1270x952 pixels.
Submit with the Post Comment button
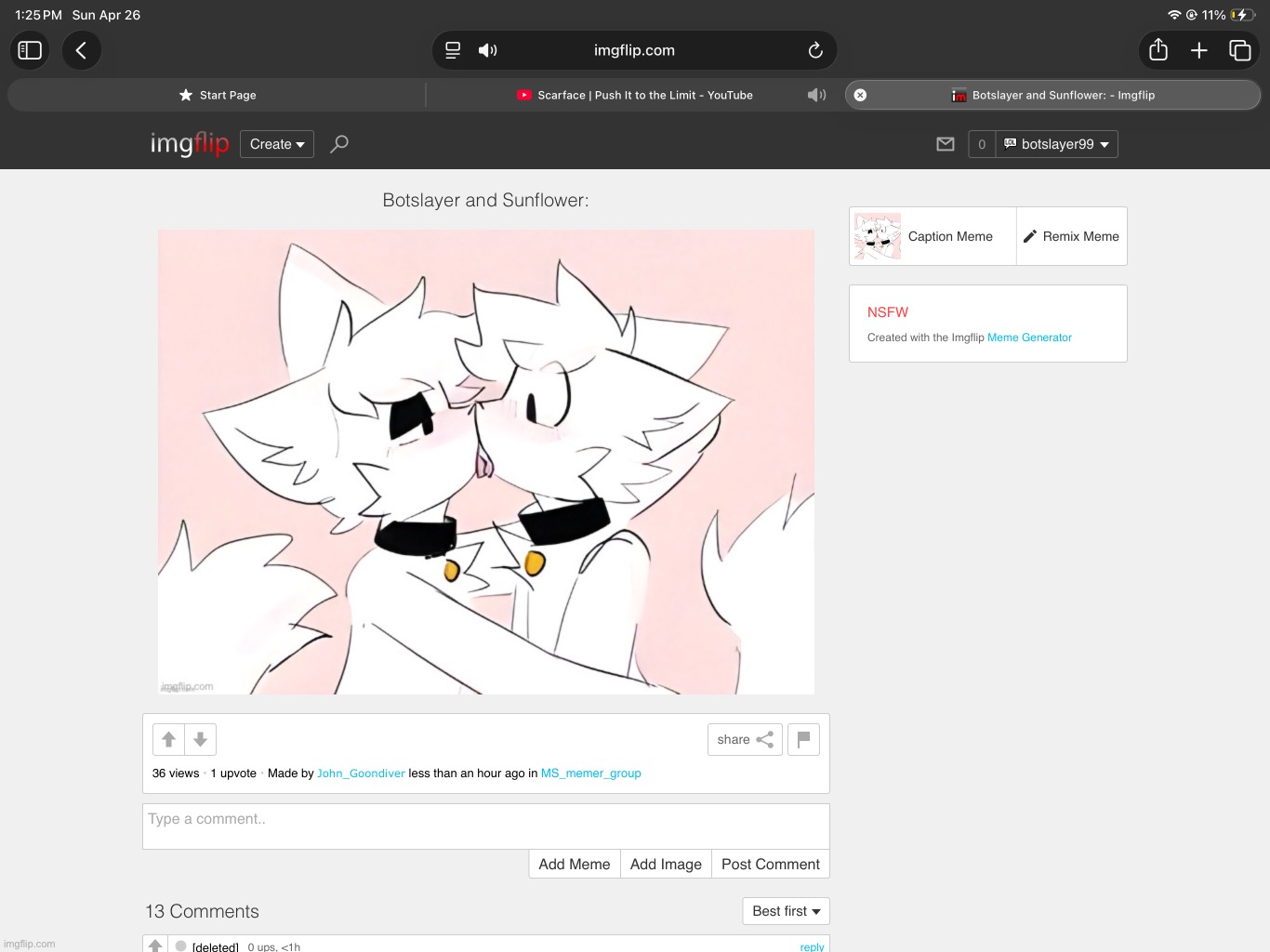[771, 864]
